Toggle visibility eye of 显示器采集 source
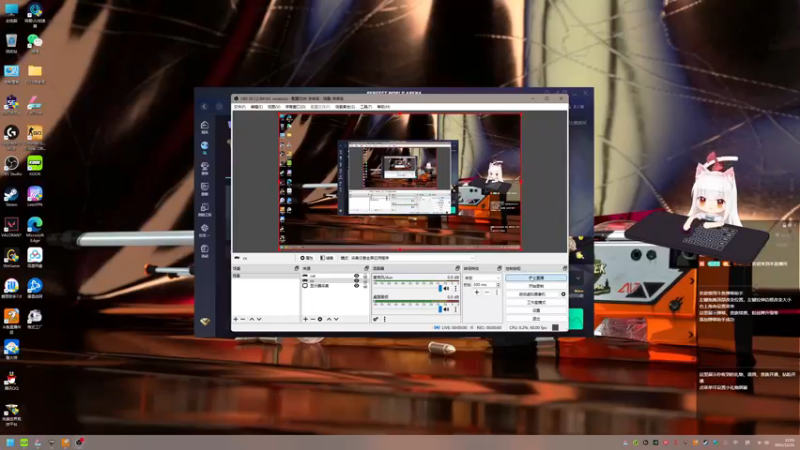This screenshot has width=800, height=450. coord(357,286)
